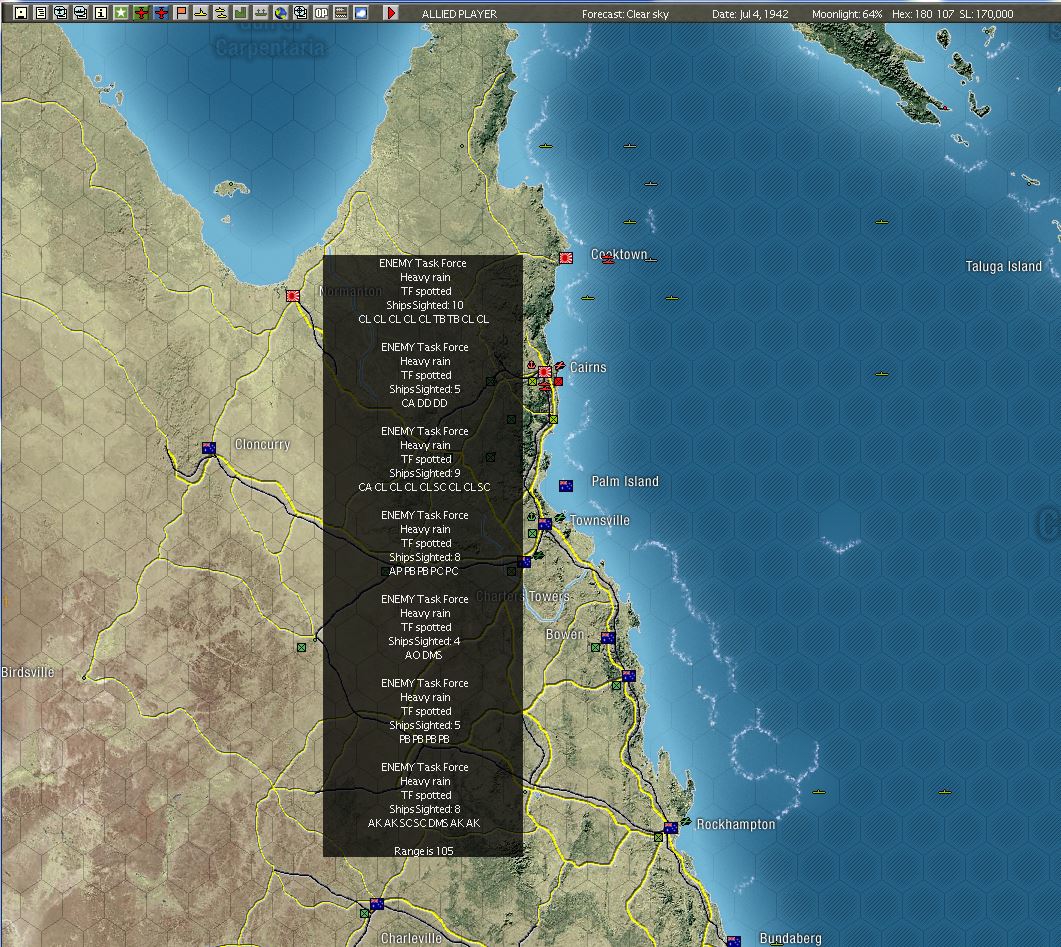1061x947 pixels.
Task: Click the orange flag toolbar icon
Action: pyautogui.click(x=181, y=13)
